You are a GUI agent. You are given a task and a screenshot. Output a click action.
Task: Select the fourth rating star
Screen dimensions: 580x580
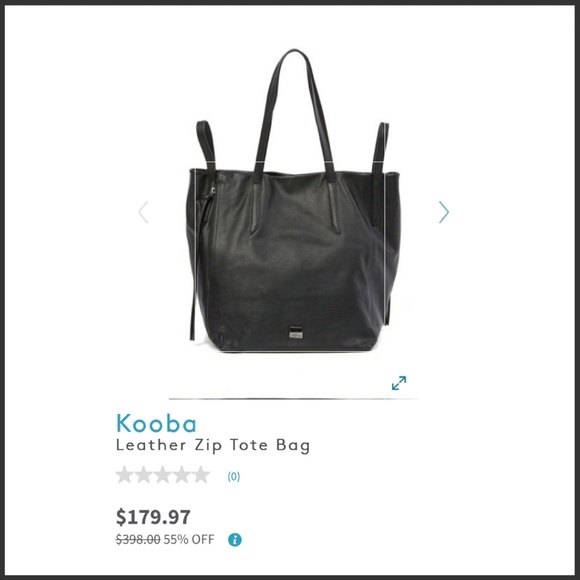pos(182,475)
